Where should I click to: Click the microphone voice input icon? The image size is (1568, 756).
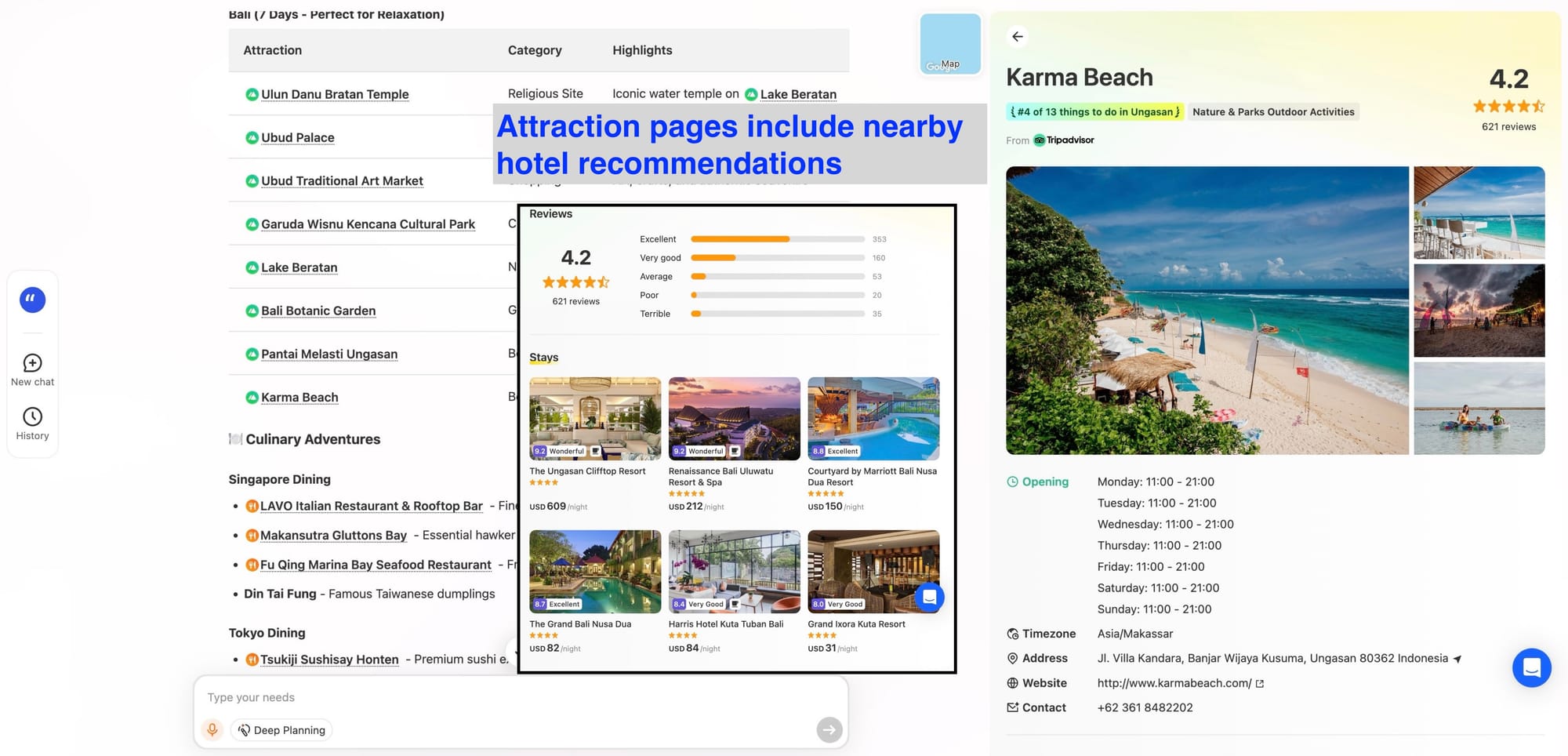[x=212, y=730]
